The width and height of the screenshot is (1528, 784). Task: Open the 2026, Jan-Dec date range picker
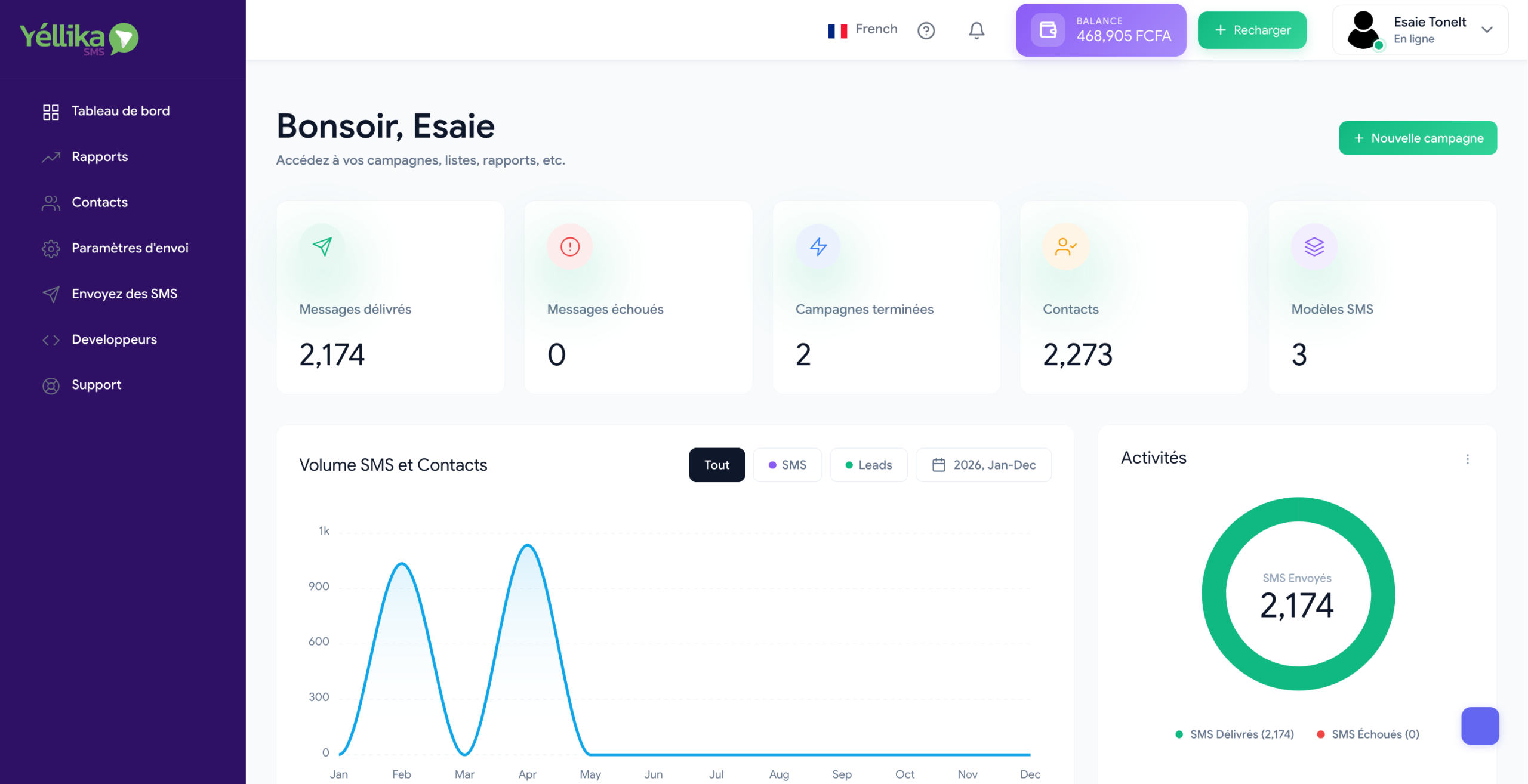click(984, 465)
